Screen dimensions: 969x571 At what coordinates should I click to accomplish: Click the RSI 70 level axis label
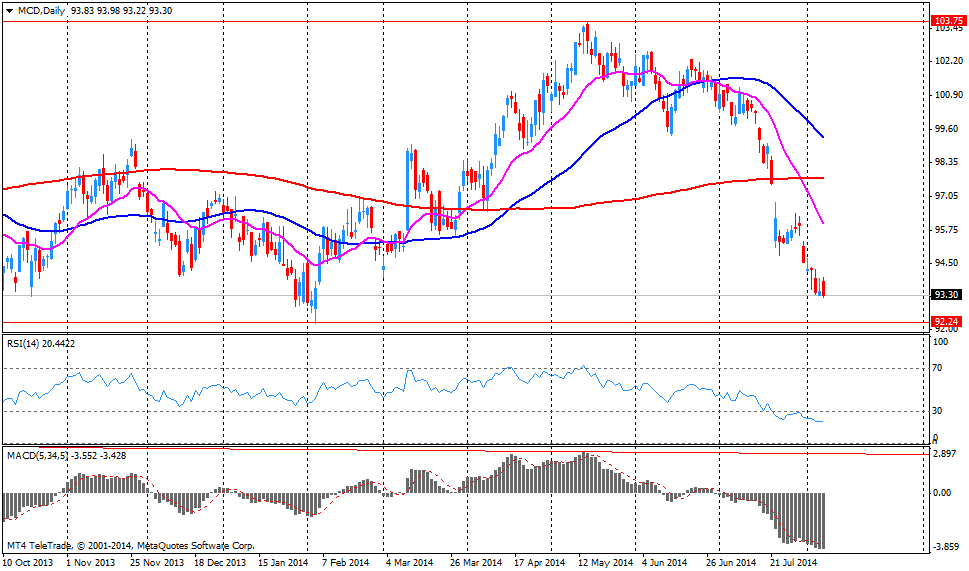(938, 368)
